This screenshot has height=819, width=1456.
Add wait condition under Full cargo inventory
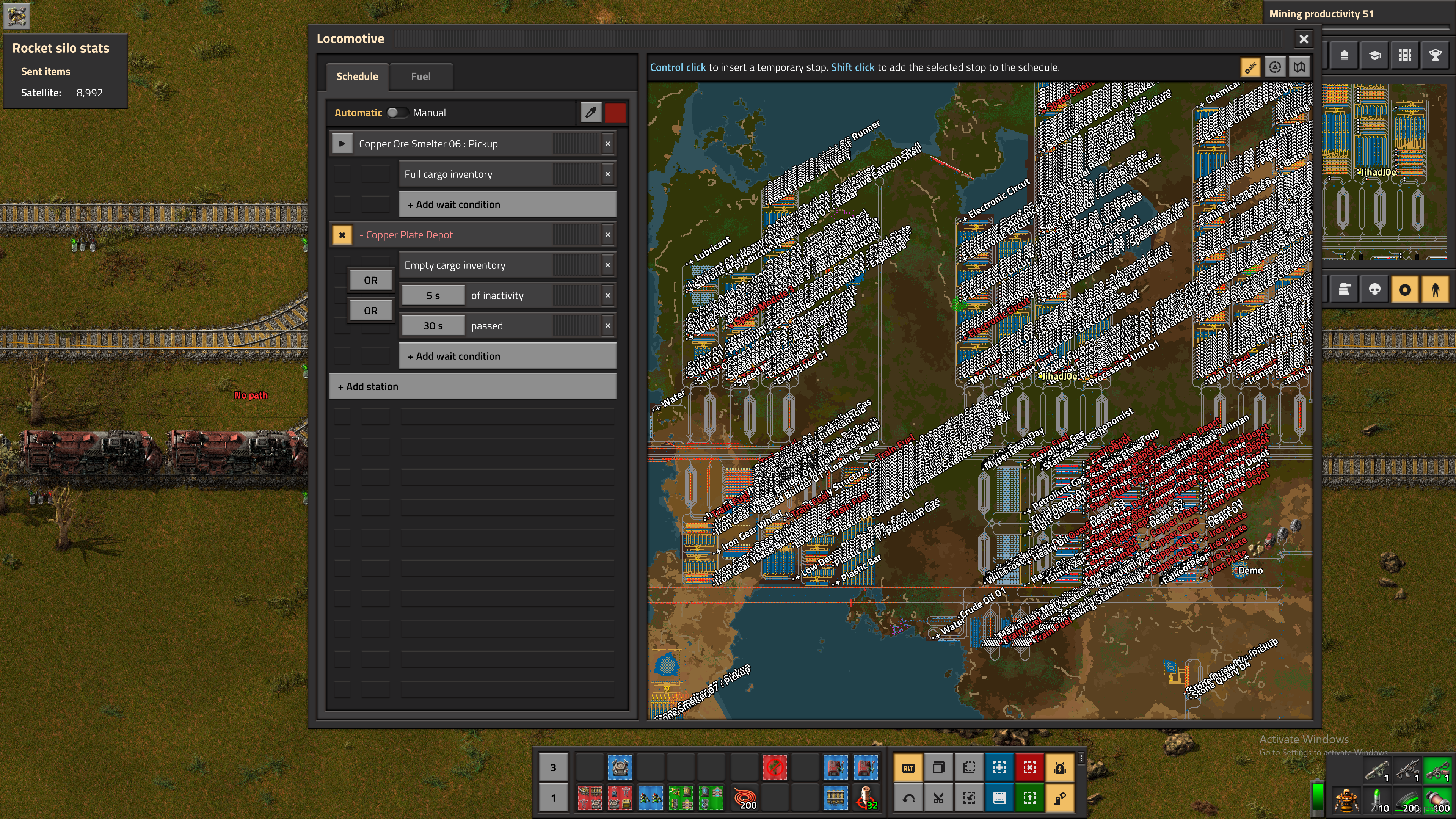[x=507, y=205]
